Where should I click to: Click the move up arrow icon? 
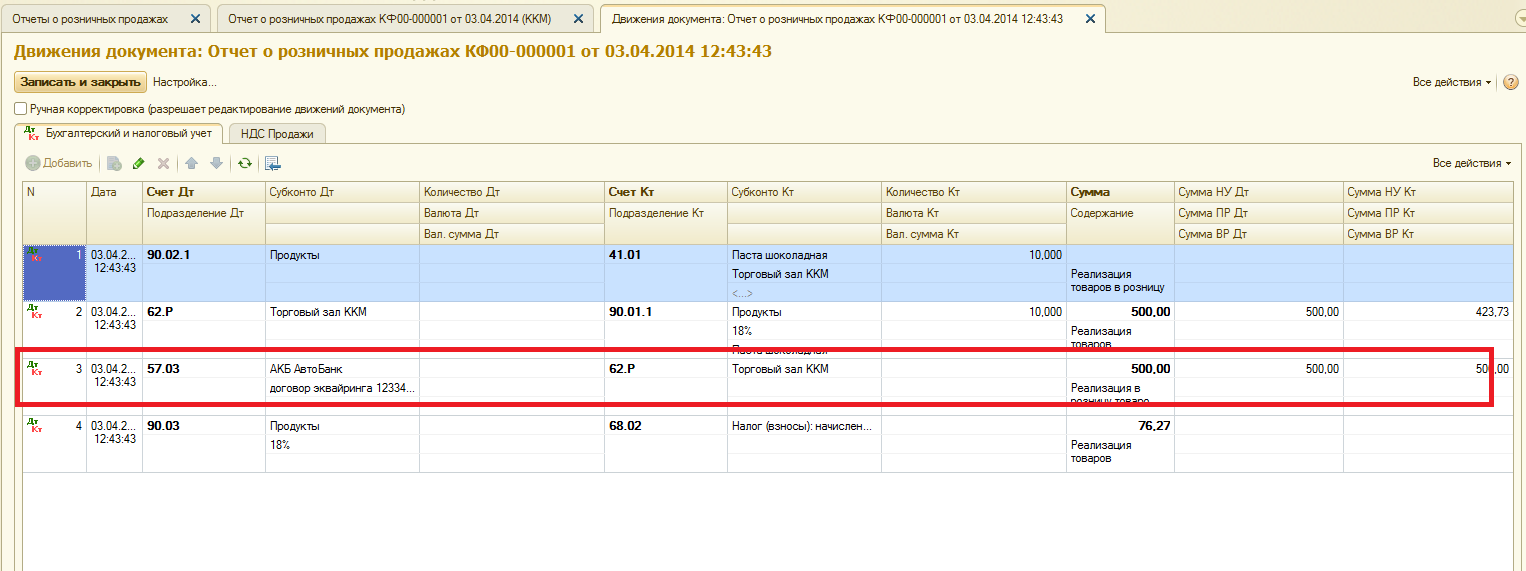(x=192, y=163)
